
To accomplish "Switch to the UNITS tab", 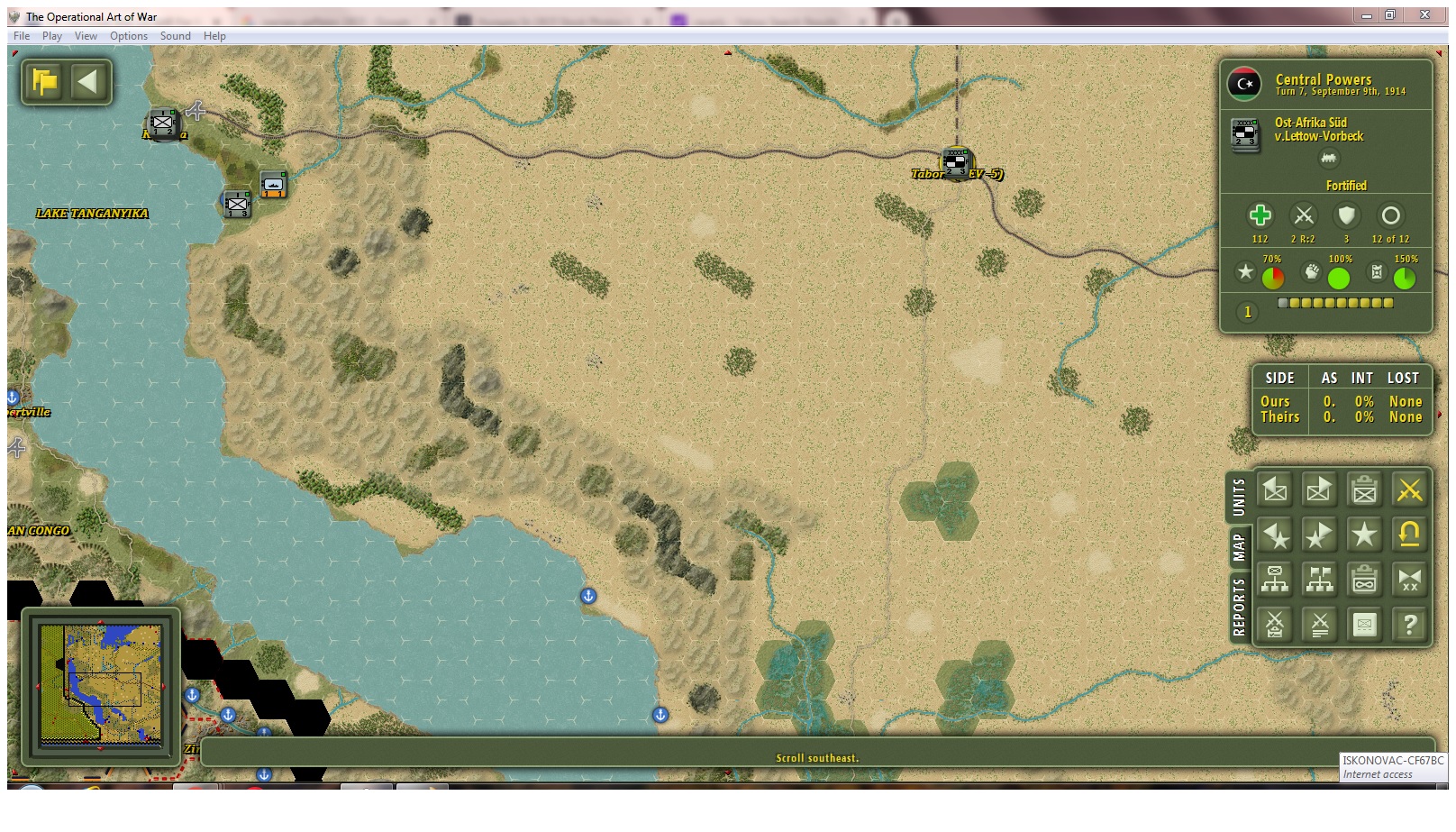I will coord(1238,497).
